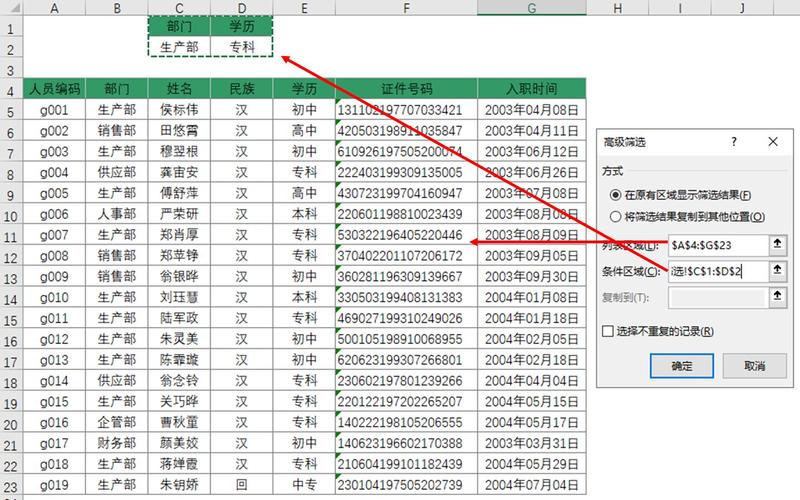Close the 高级筛选 dialog
Viewport: 800px width, 500px height.
point(773,142)
